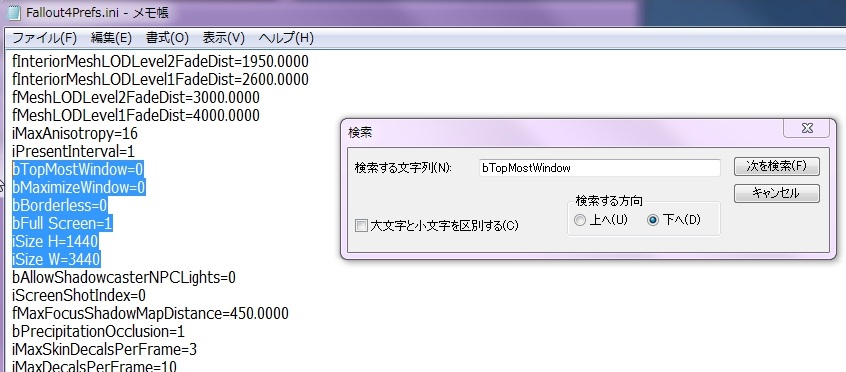Select the 上へ(U) search direction

click(580, 220)
